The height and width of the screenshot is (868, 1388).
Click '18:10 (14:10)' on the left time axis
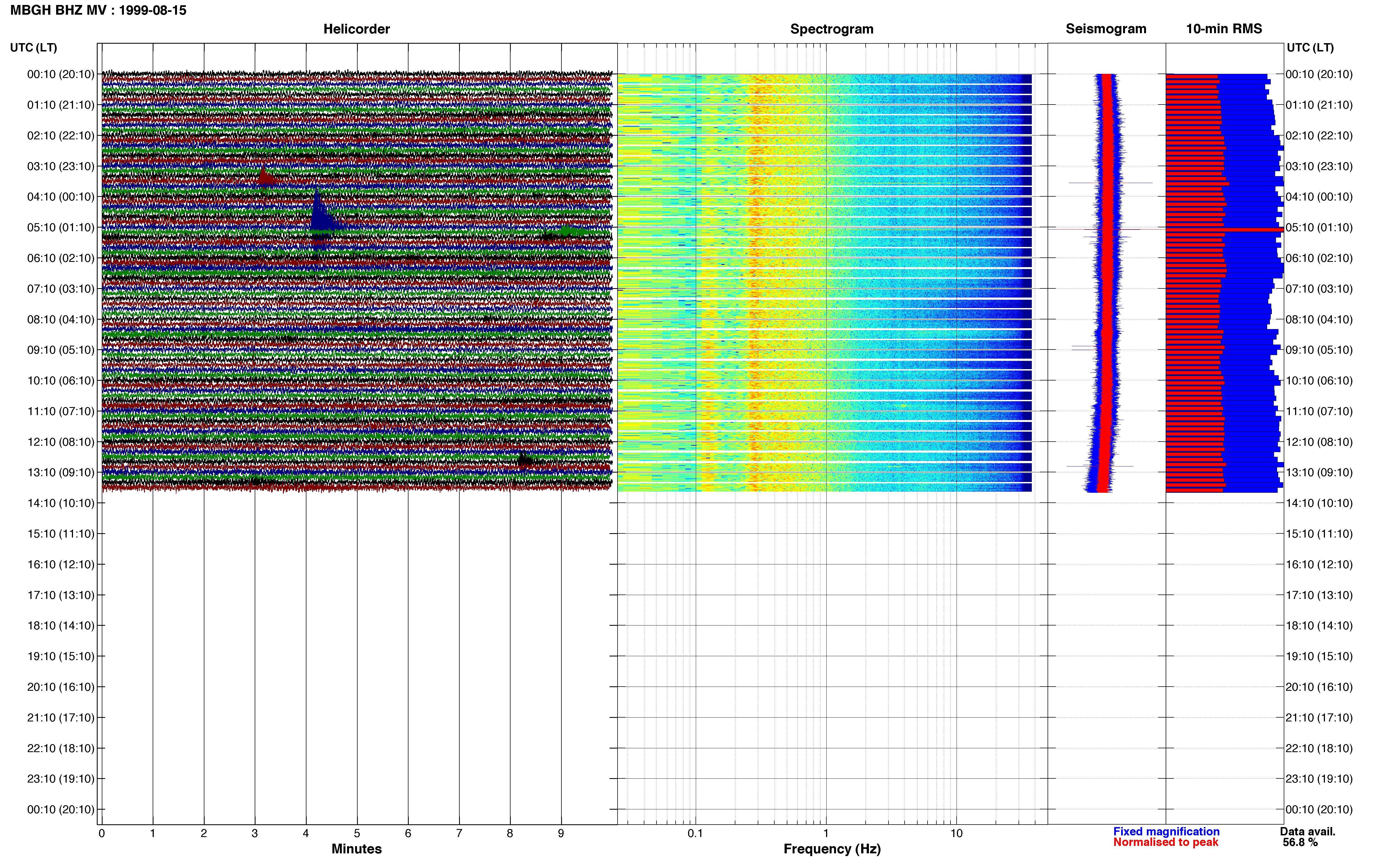click(x=61, y=626)
